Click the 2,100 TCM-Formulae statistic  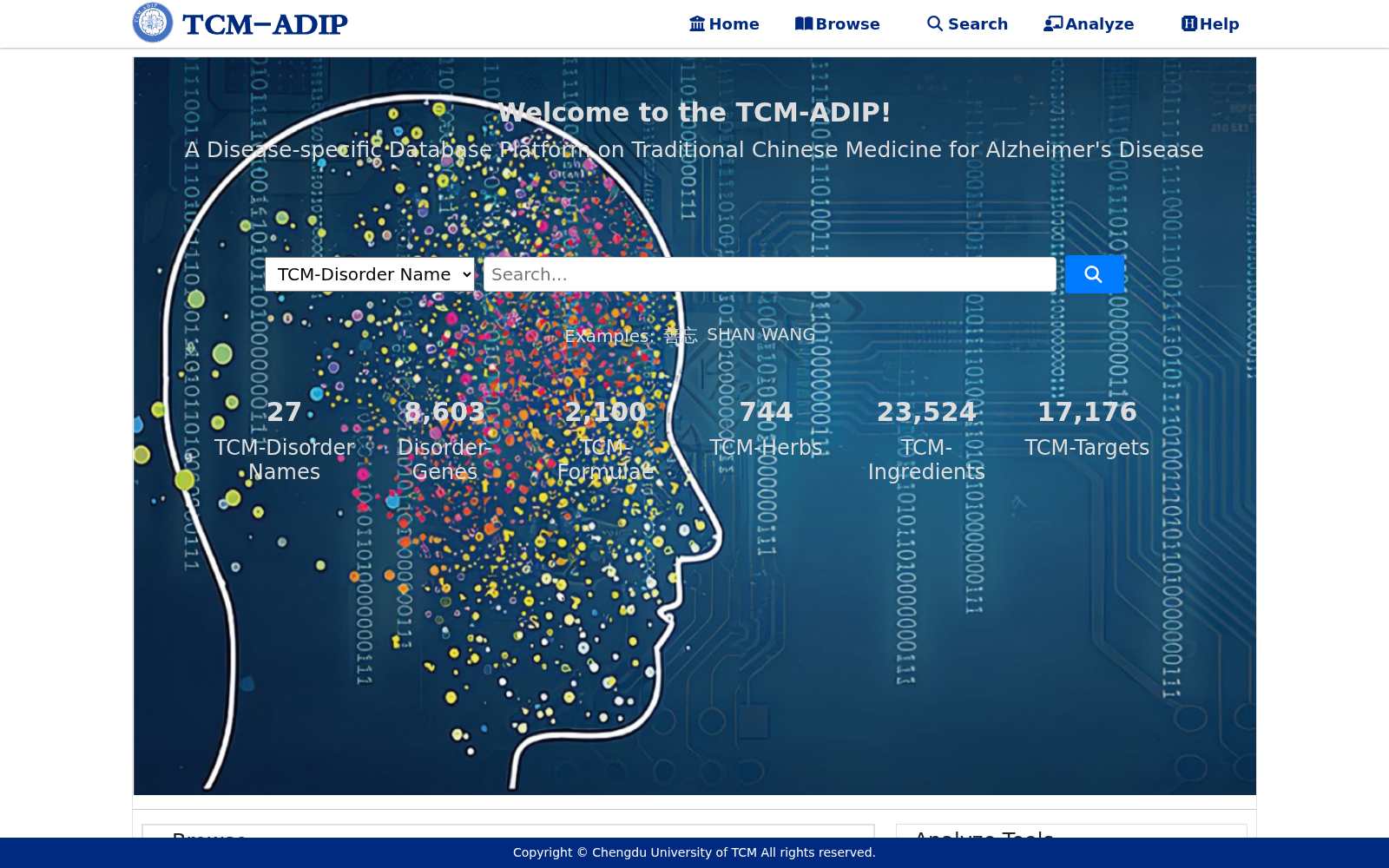pos(605,441)
